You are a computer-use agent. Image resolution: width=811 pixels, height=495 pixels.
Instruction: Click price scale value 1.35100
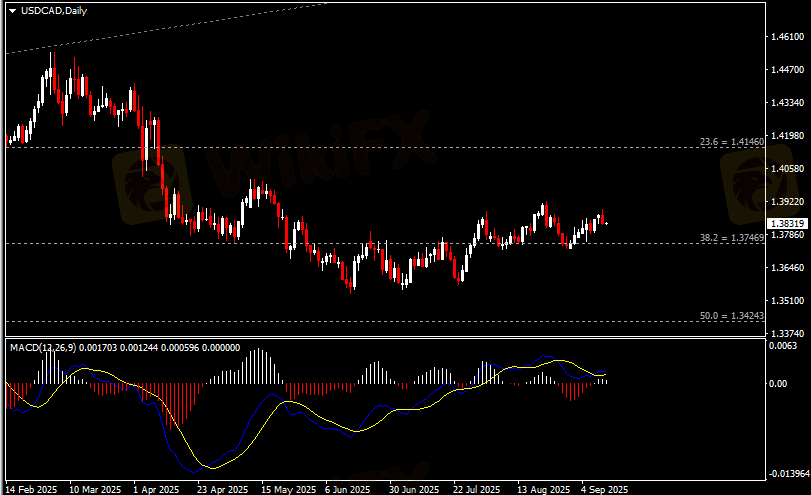tap(787, 301)
